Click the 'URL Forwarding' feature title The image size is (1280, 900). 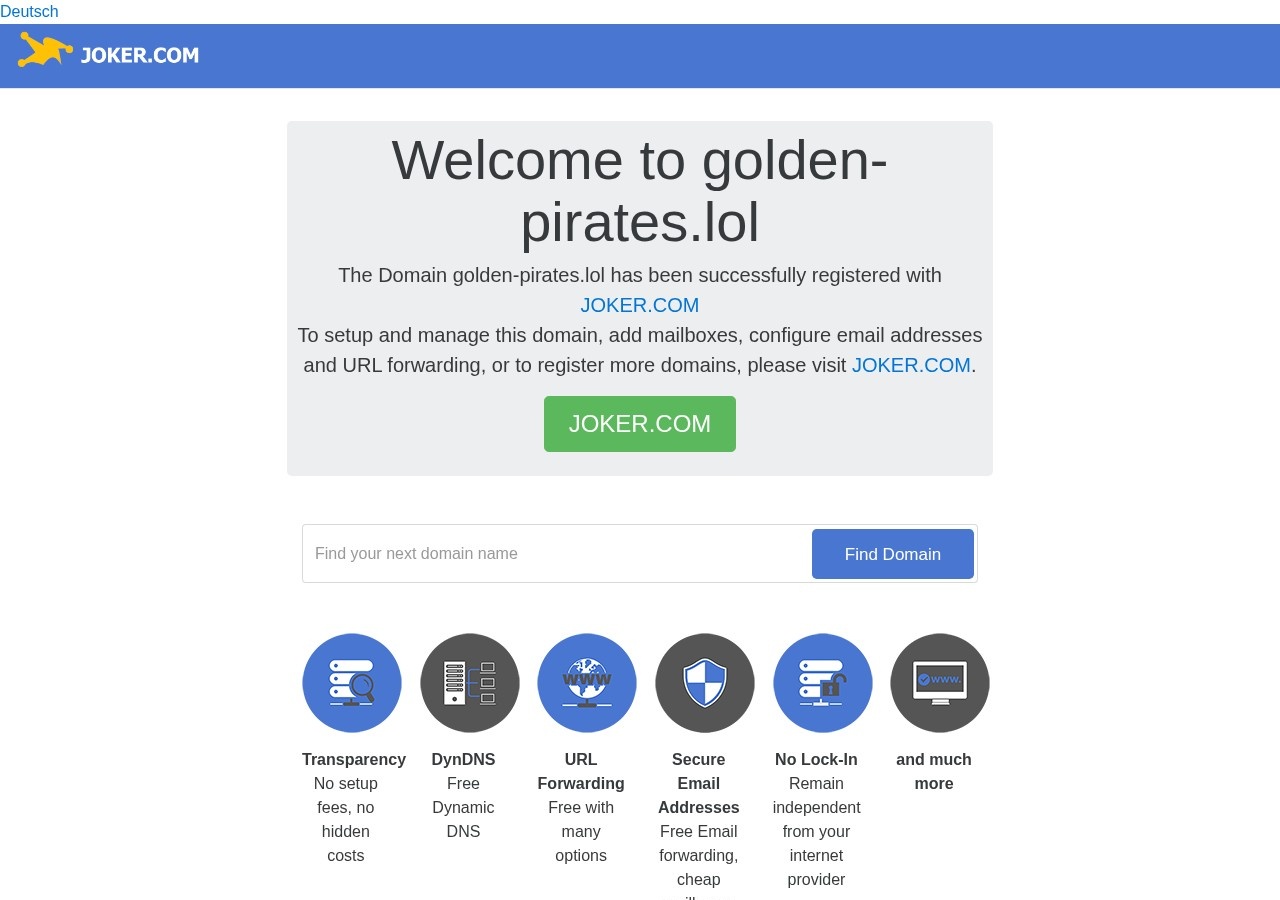581,771
